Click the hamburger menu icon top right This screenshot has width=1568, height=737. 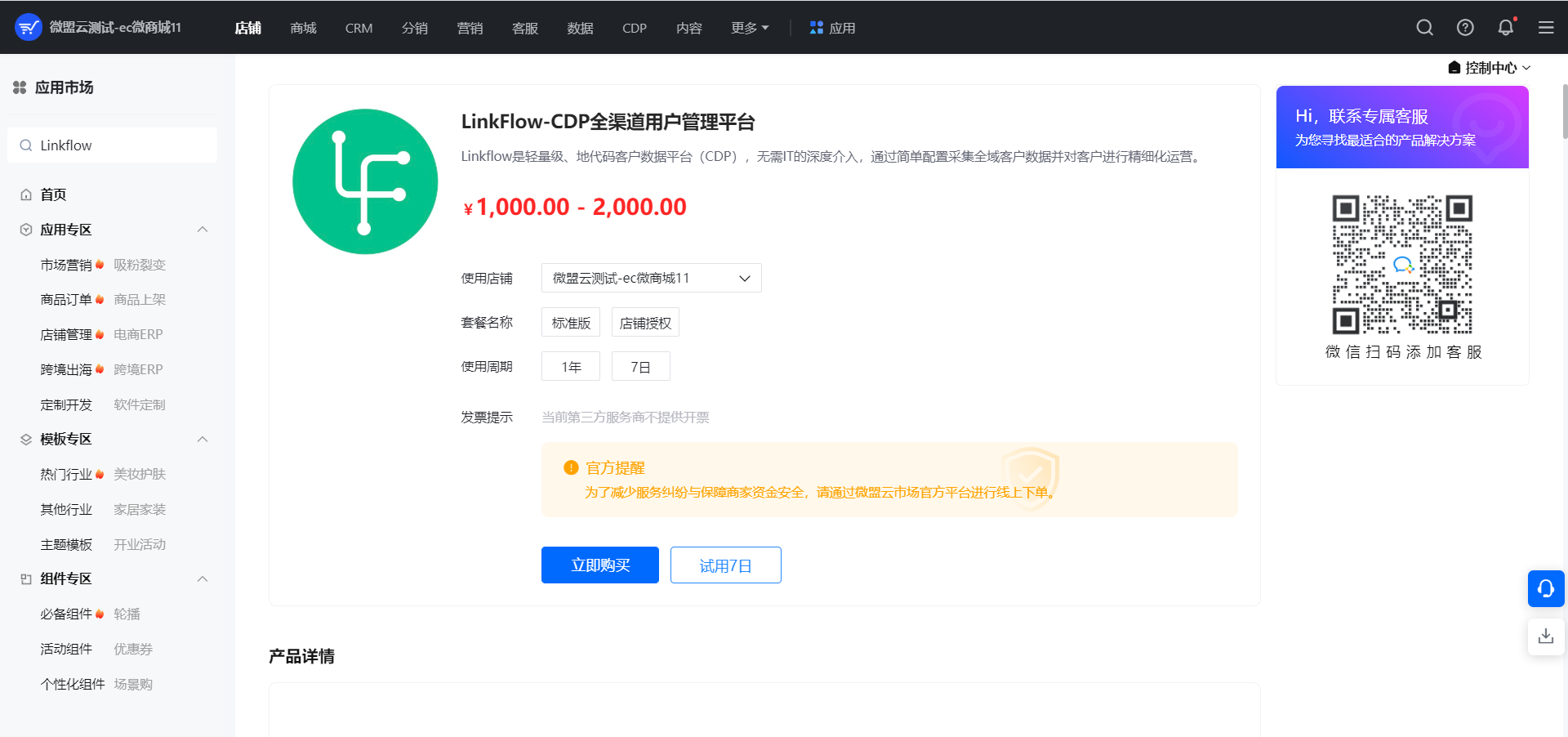(x=1545, y=27)
